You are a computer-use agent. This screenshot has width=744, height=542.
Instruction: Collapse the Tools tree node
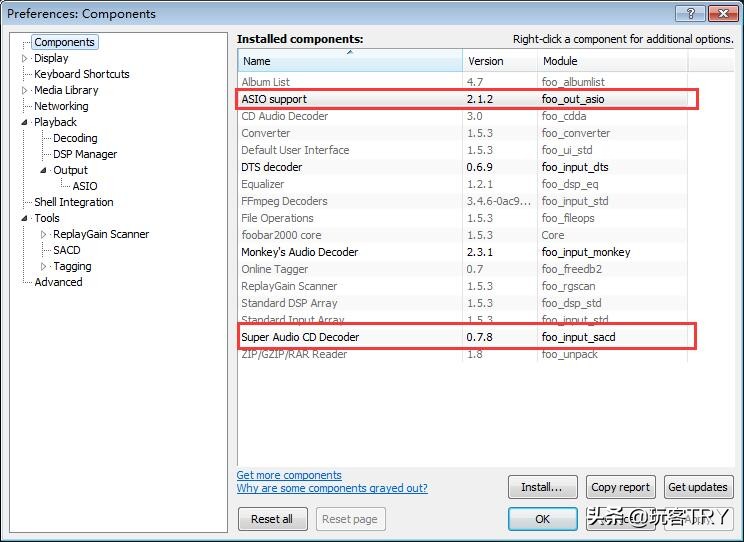pyautogui.click(x=25, y=218)
